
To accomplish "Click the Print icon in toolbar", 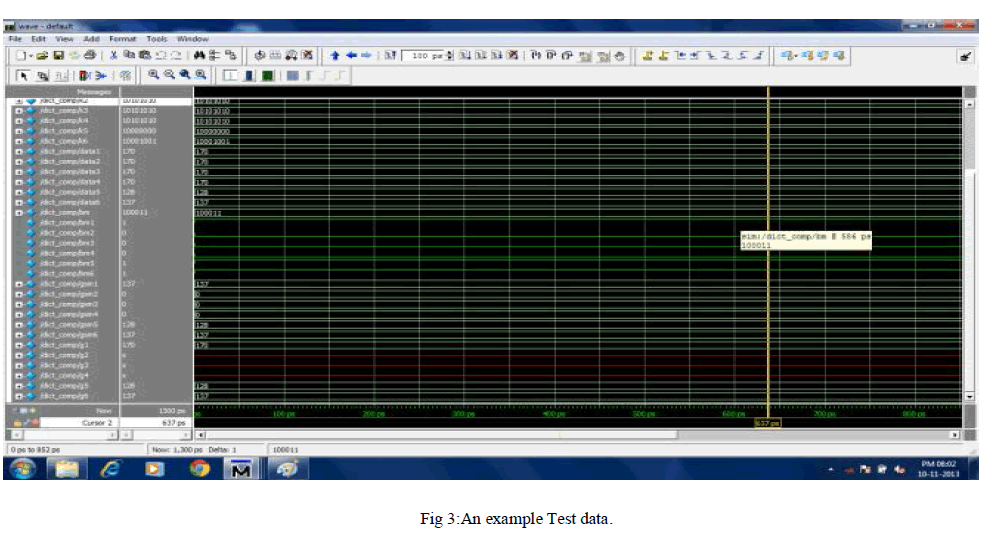I will [x=91, y=56].
